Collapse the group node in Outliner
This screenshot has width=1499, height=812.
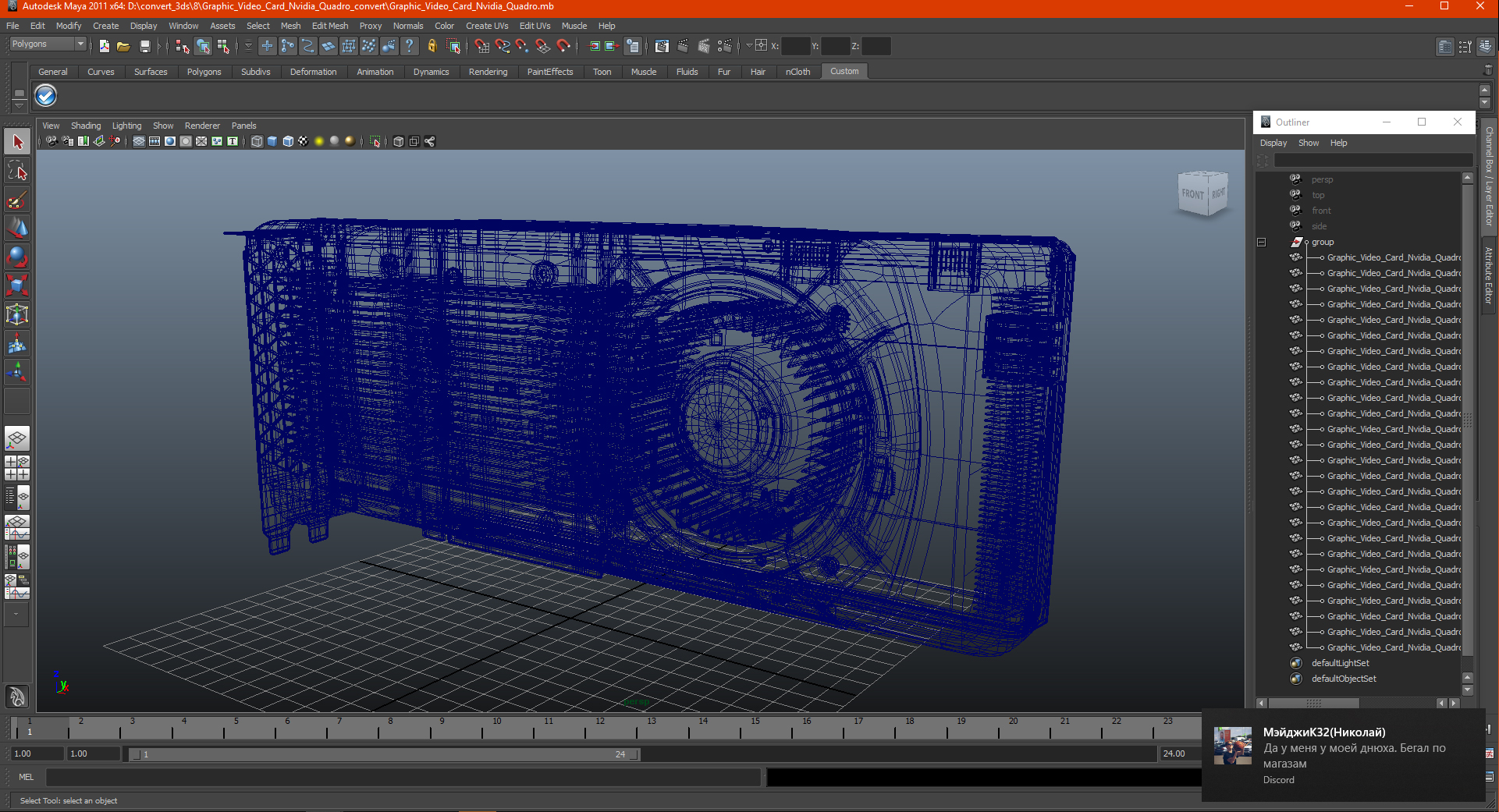click(x=1261, y=242)
